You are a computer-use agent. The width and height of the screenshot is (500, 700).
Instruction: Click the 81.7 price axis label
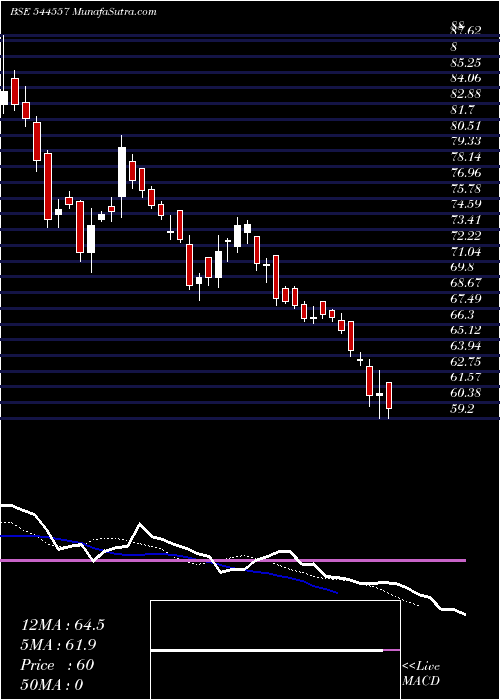[x=462, y=110]
